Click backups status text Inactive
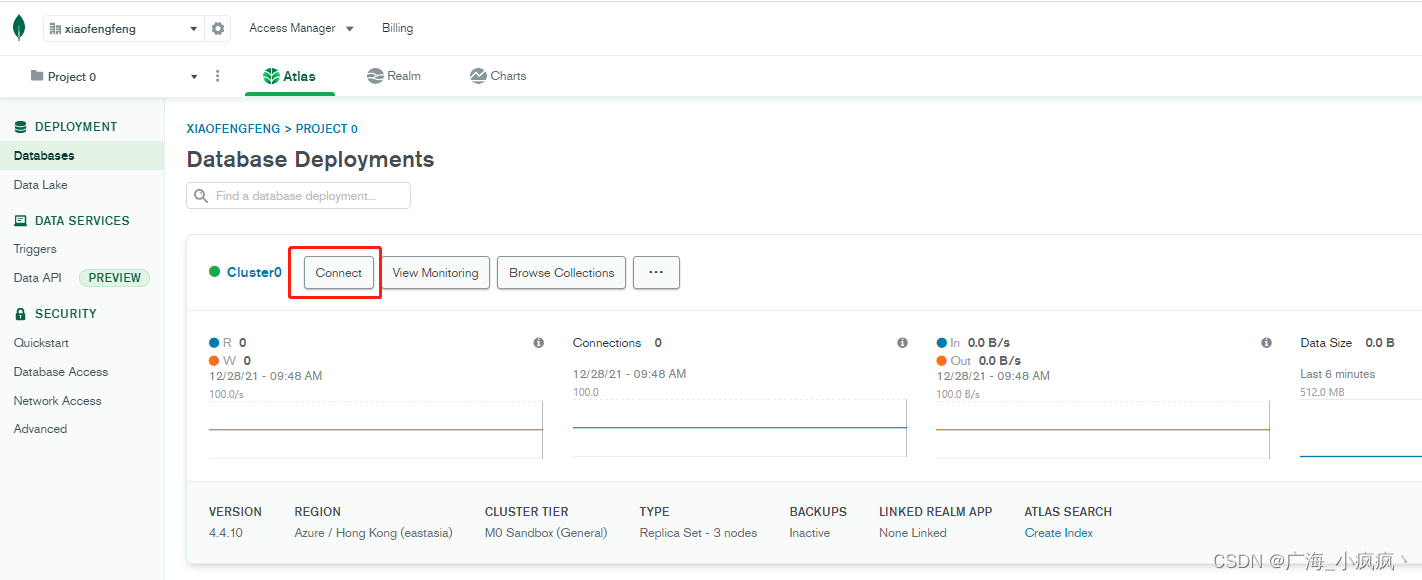 tap(810, 533)
